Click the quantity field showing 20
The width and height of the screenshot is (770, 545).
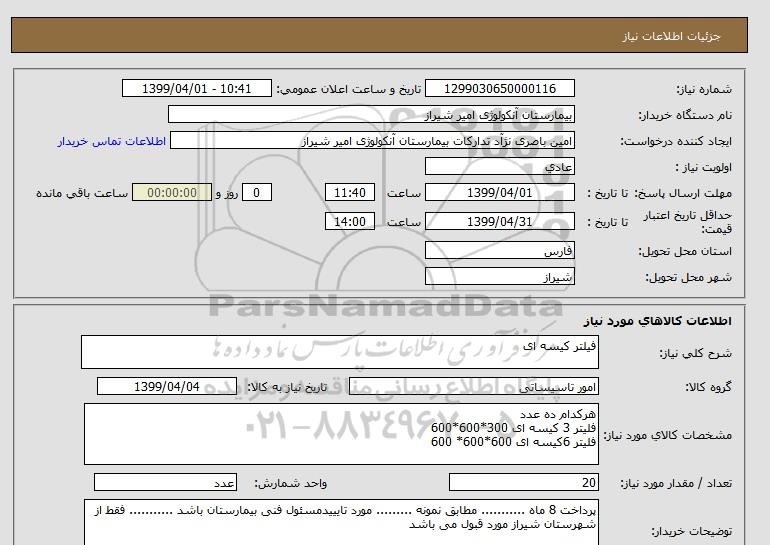(523, 483)
